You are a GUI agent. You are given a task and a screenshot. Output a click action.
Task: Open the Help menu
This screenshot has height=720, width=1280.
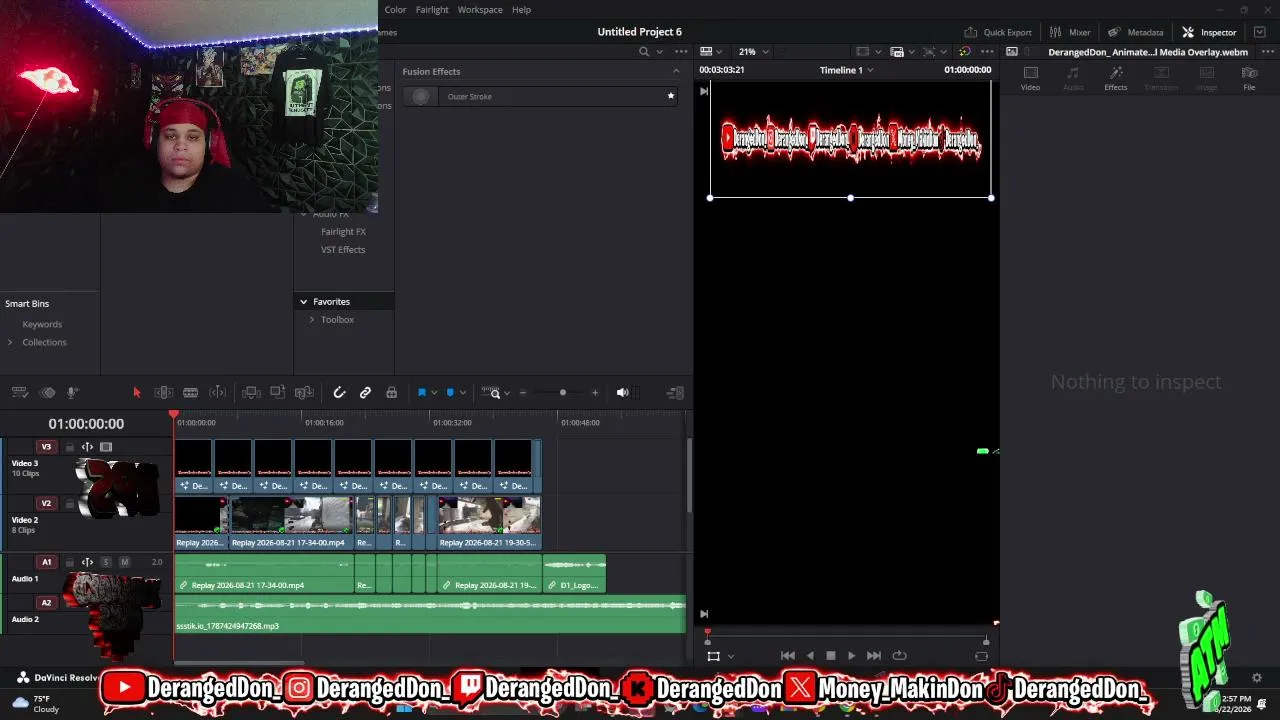tap(521, 10)
